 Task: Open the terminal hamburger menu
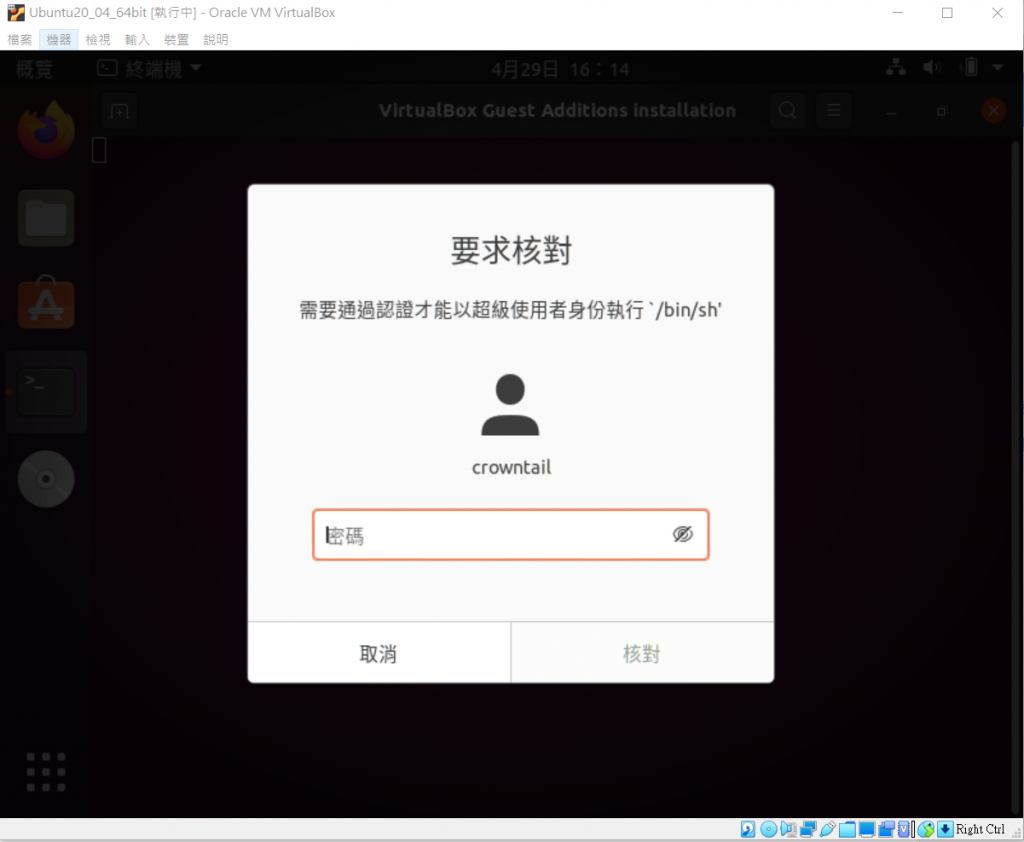click(834, 110)
